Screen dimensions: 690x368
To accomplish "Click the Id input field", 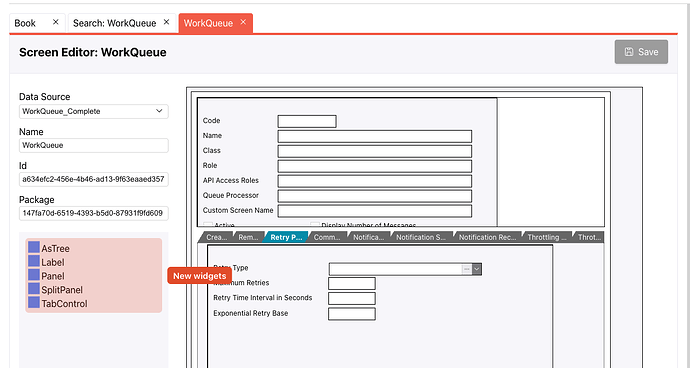I will coord(94,179).
